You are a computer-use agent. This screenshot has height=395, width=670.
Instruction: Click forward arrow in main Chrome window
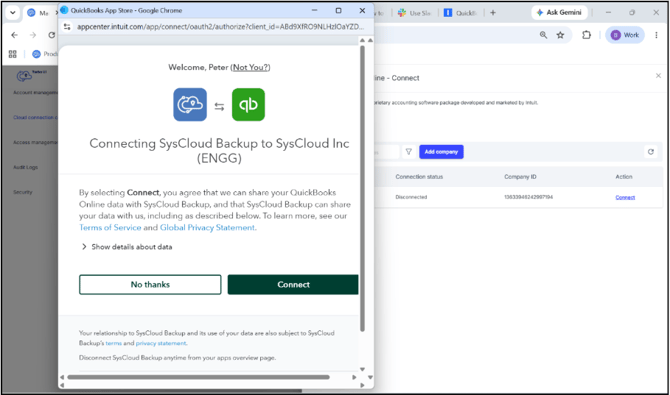pyautogui.click(x=33, y=35)
